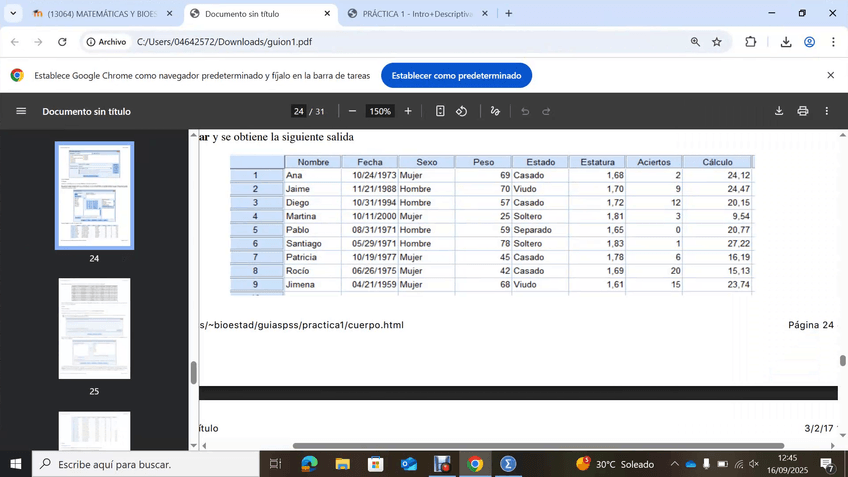Click the page number input field
This screenshot has height=477, width=848.
pyautogui.click(x=298, y=111)
